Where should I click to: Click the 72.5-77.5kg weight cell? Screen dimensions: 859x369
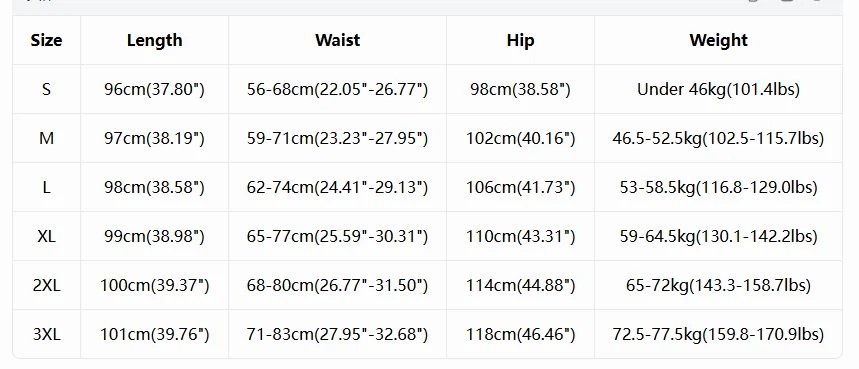coord(718,335)
